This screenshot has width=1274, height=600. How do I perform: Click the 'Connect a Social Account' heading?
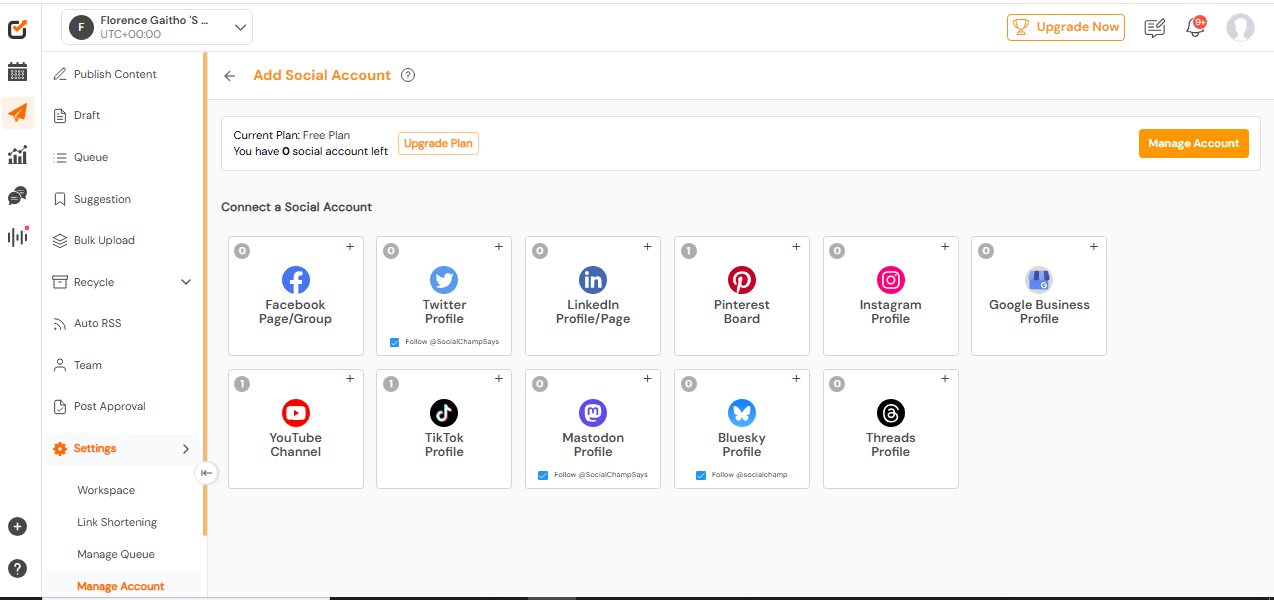pyautogui.click(x=296, y=207)
